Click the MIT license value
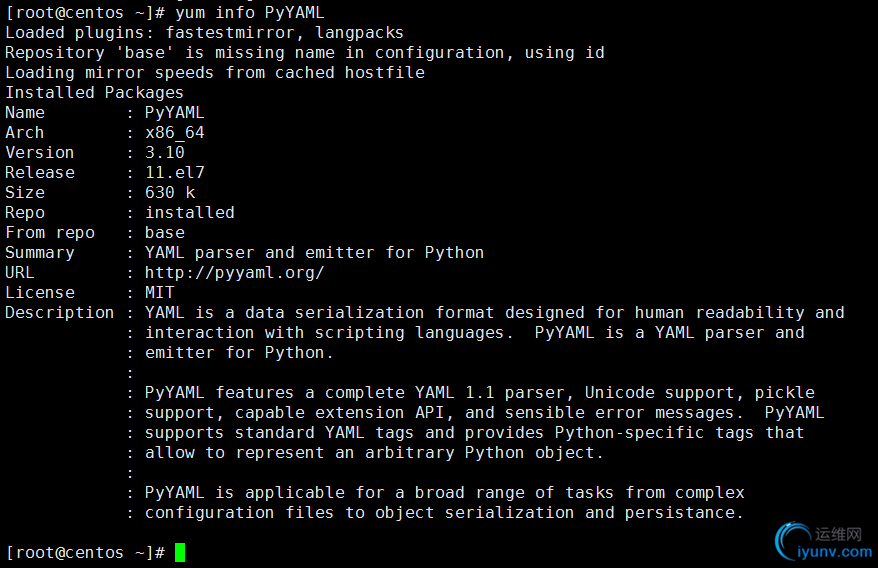 [x=159, y=292]
